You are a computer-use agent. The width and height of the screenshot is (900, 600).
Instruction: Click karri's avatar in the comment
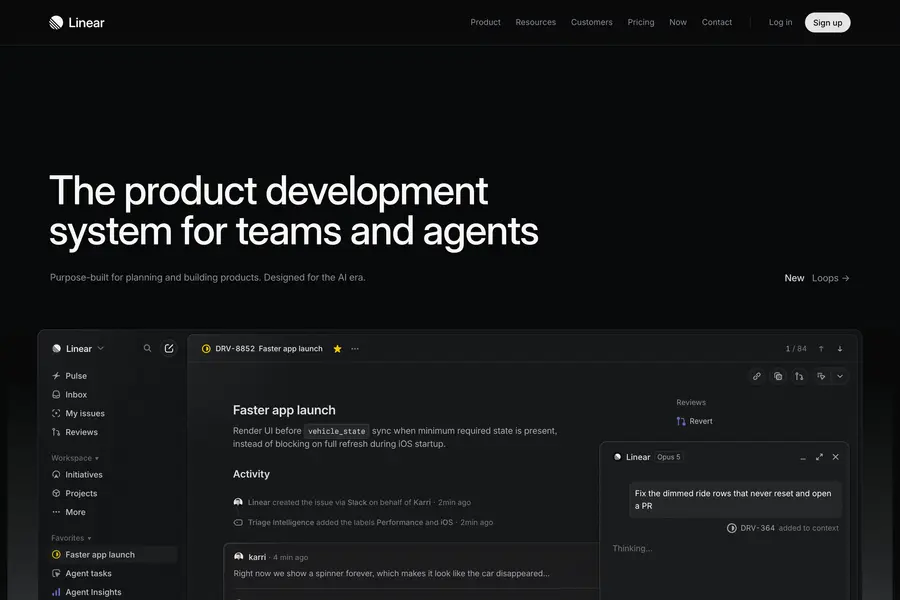(x=238, y=556)
